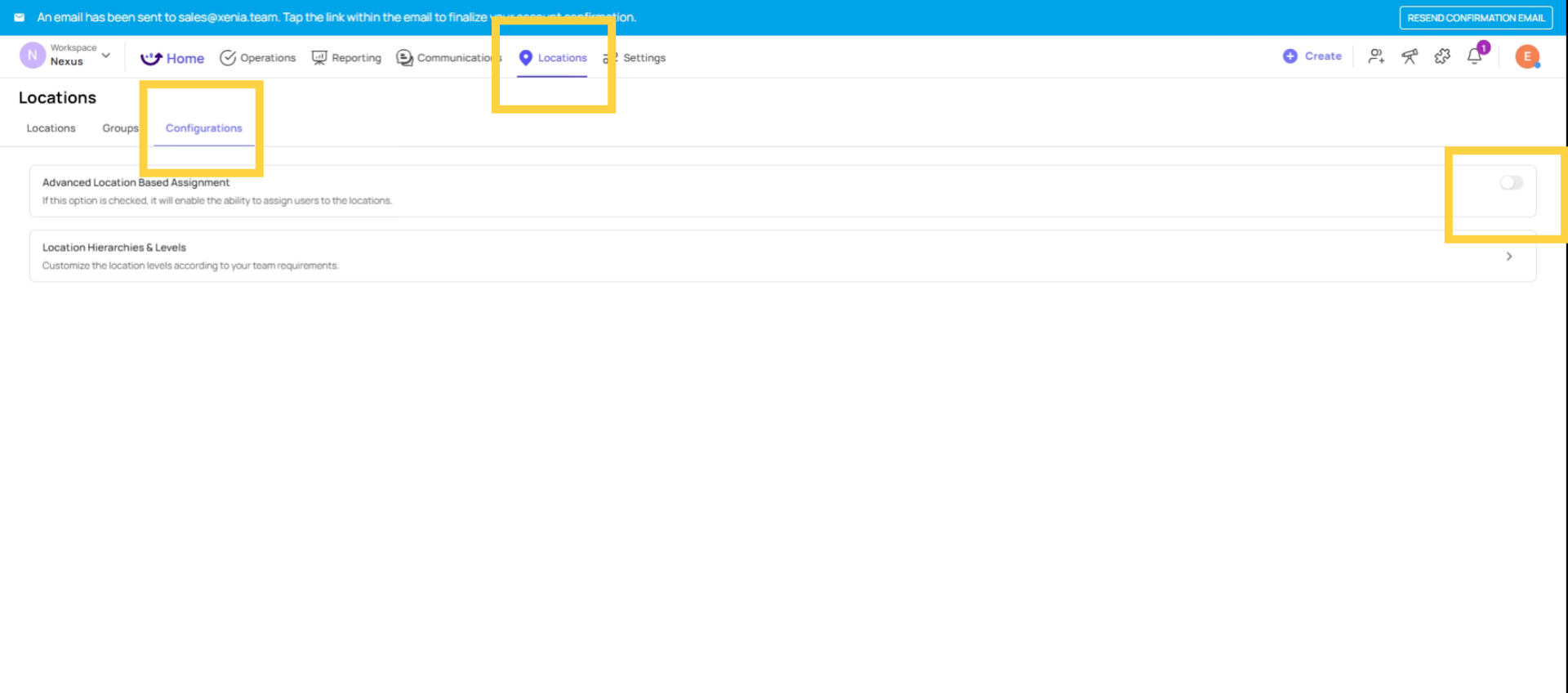Click the Locations pin icon
The height and width of the screenshot is (693, 1568).
click(x=526, y=58)
